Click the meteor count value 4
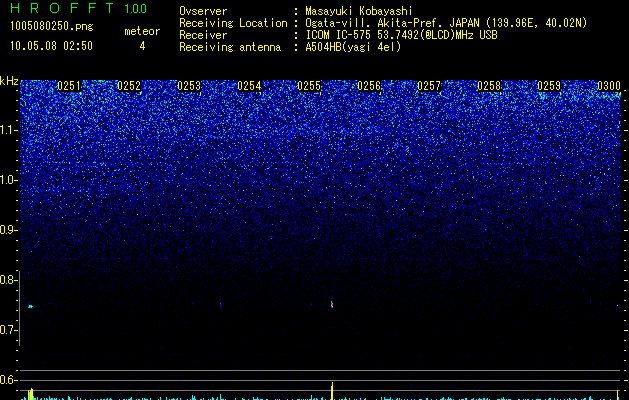The height and width of the screenshot is (400, 629). 142,46
